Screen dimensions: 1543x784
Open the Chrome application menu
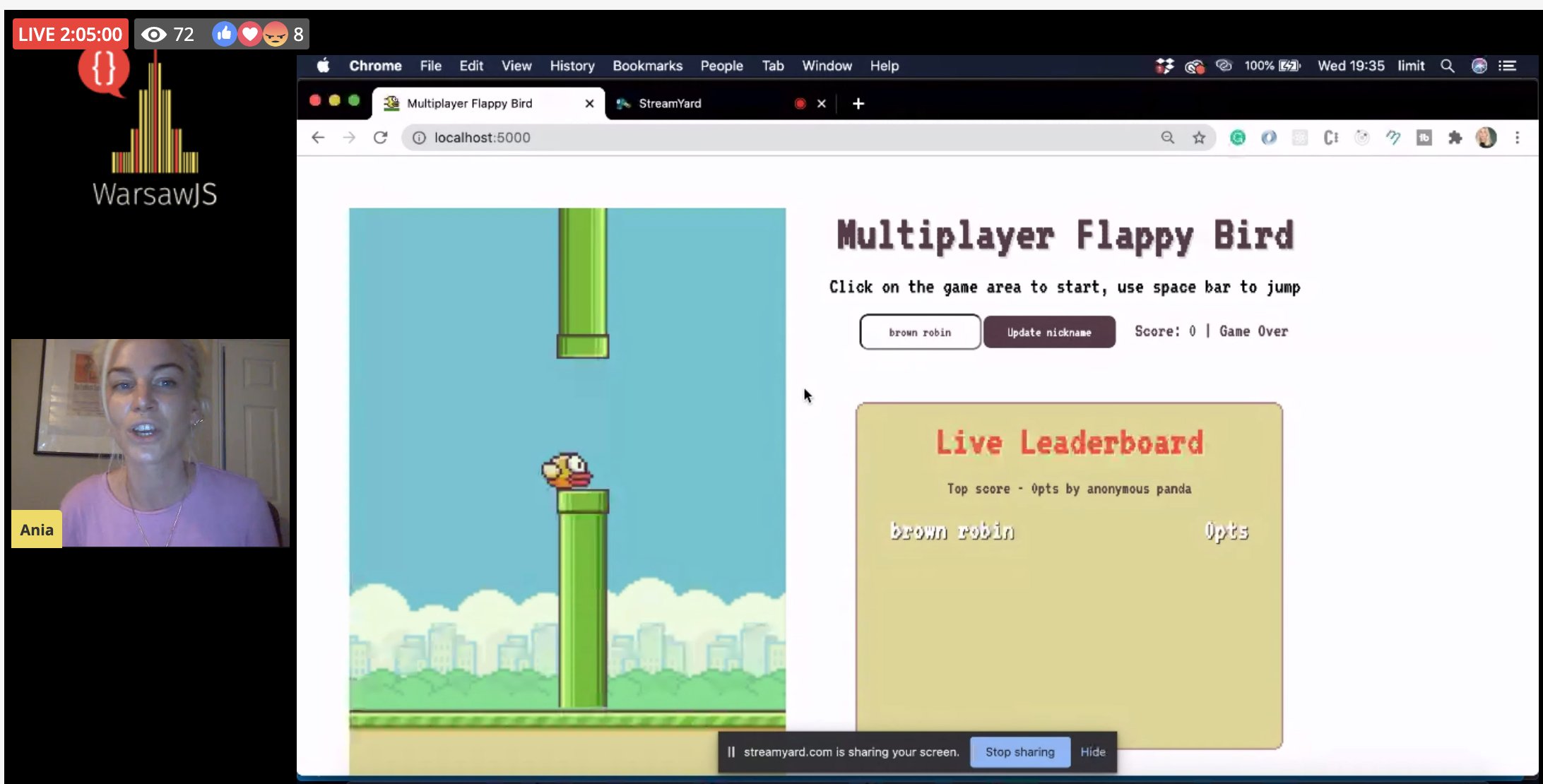[x=375, y=66]
